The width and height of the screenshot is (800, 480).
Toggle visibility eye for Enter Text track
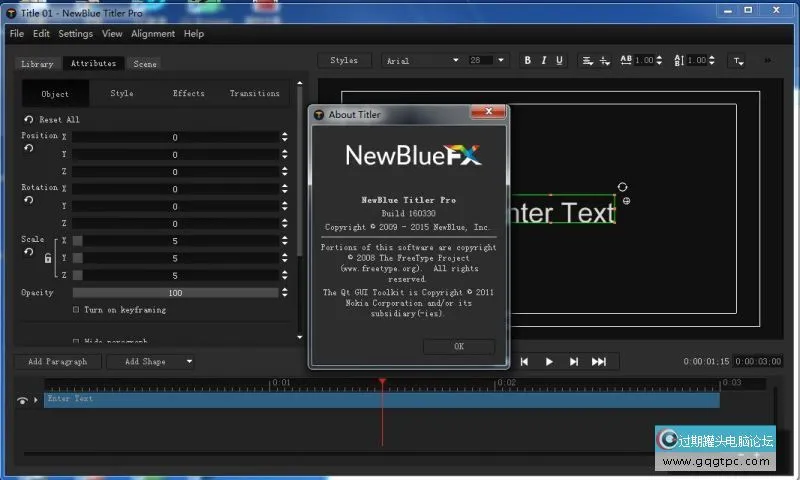pos(22,400)
